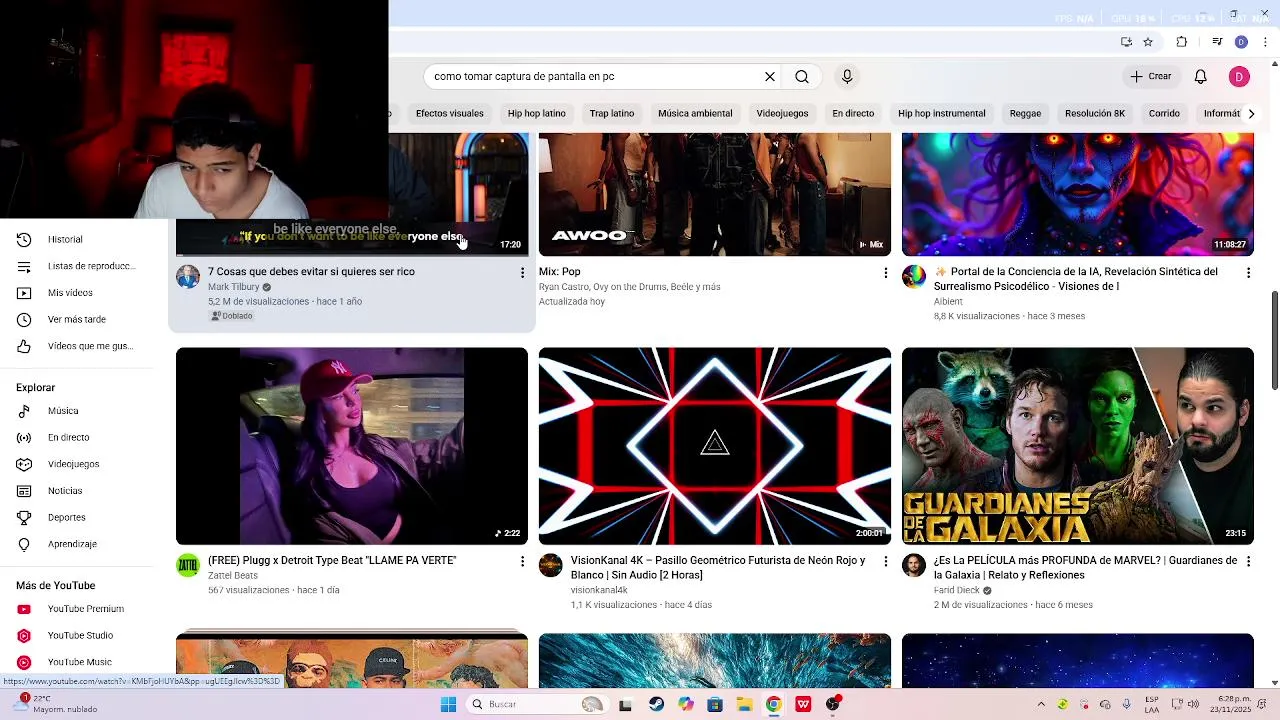Open YouTube Studio link
This screenshot has width=1280, height=720.
click(82, 635)
